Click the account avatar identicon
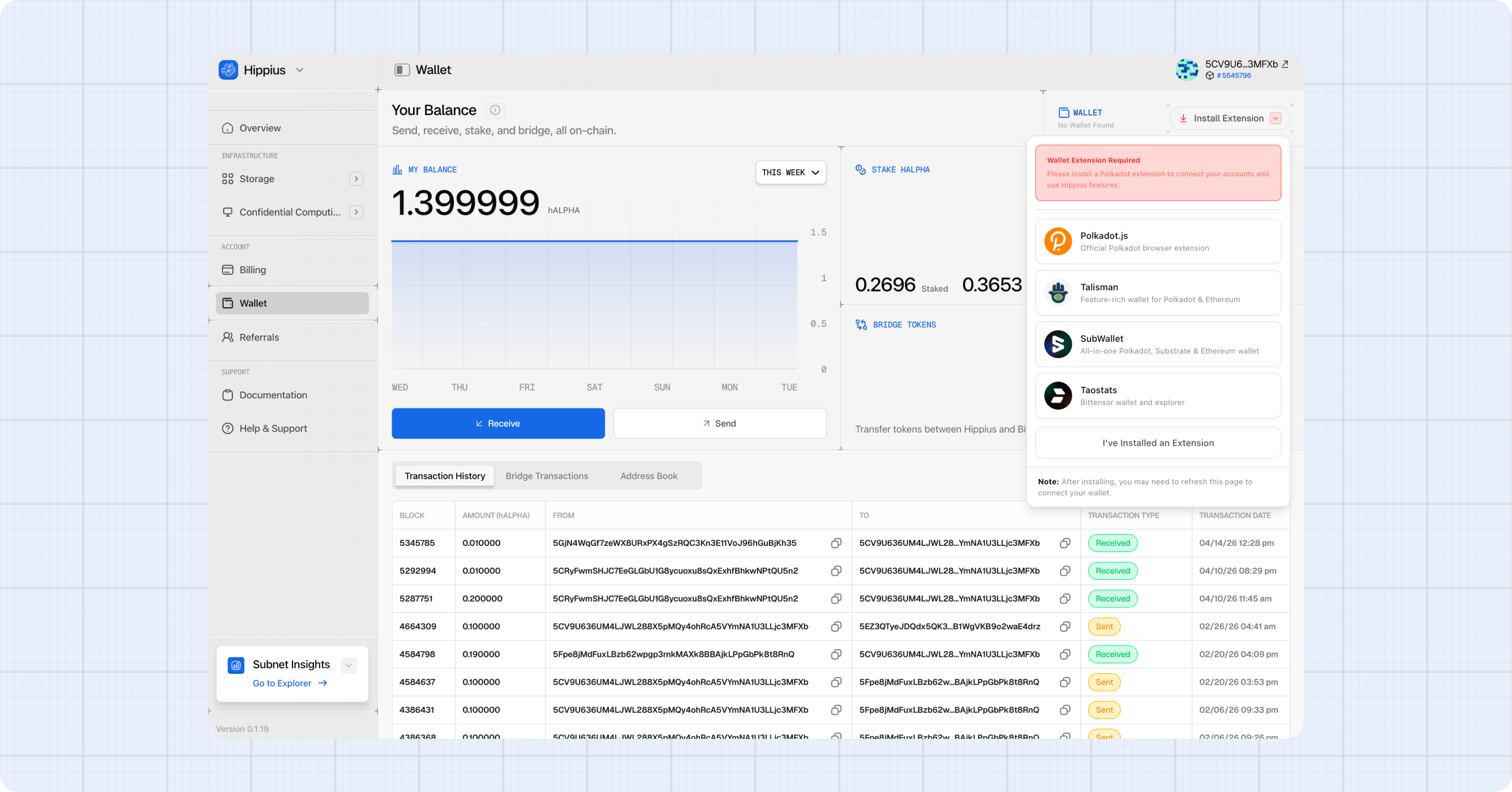This screenshot has height=792, width=1512. (x=1187, y=69)
